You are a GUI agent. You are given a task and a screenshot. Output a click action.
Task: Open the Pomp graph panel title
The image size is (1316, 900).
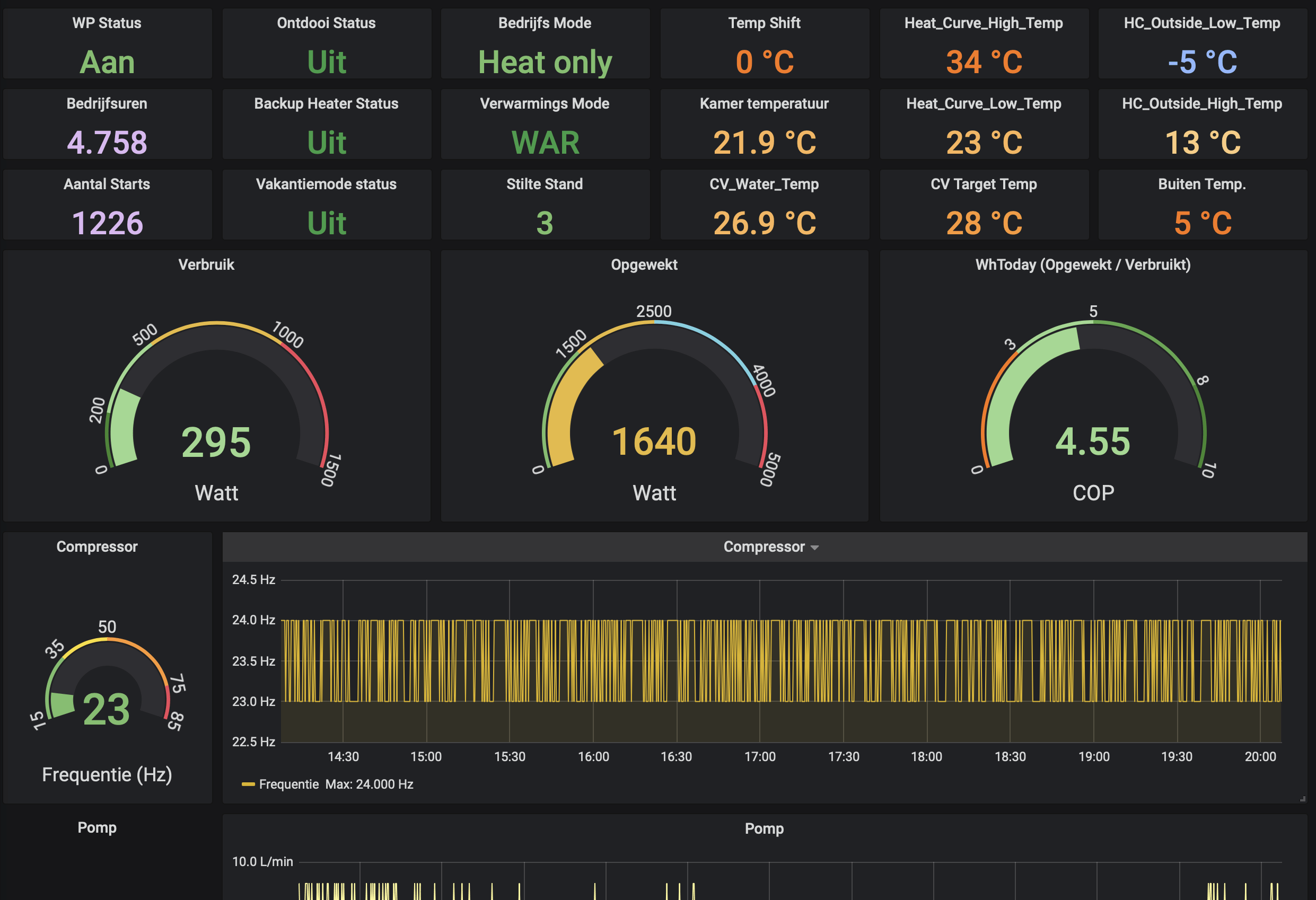[764, 828]
